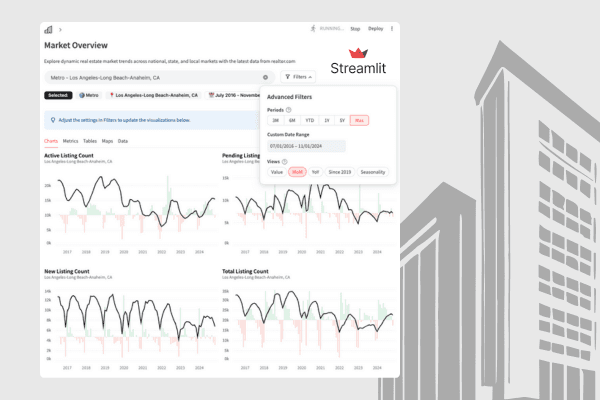Click the bar chart app logo icon
600x400 pixels.
[48, 29]
